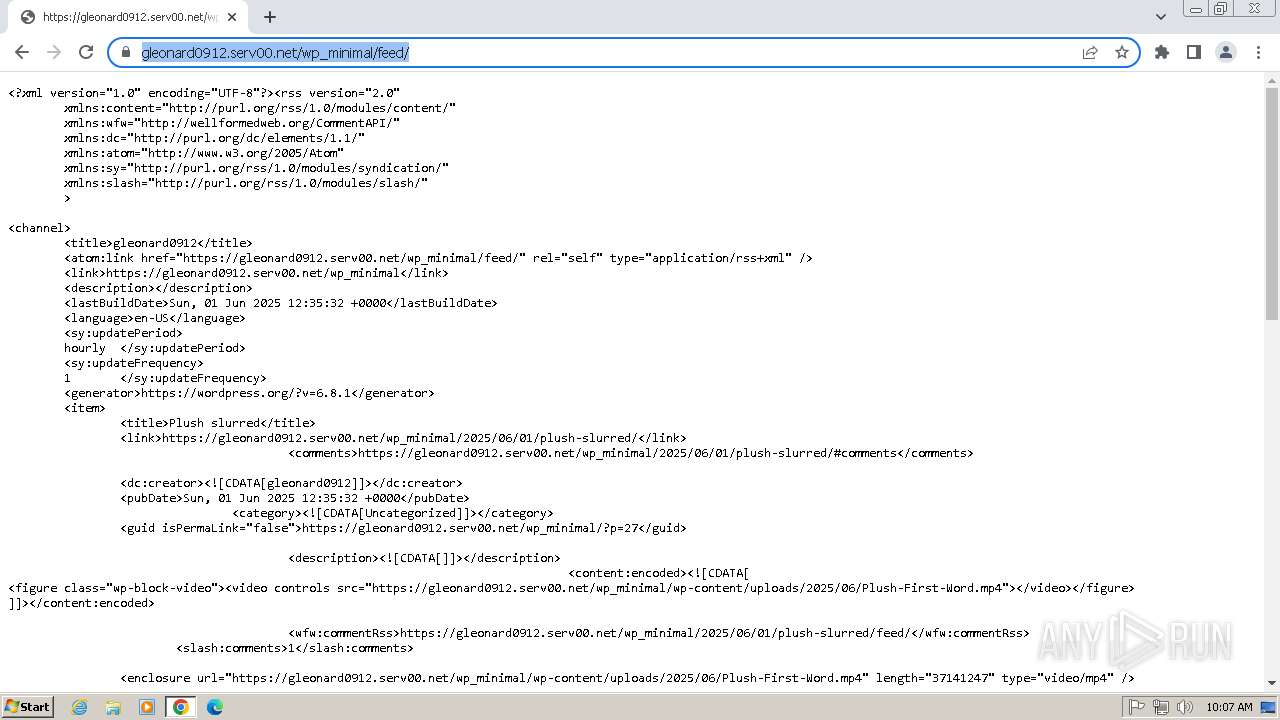This screenshot has width=1280, height=720.
Task: Click the xmlns:slash namespace line
Action: tap(246, 183)
